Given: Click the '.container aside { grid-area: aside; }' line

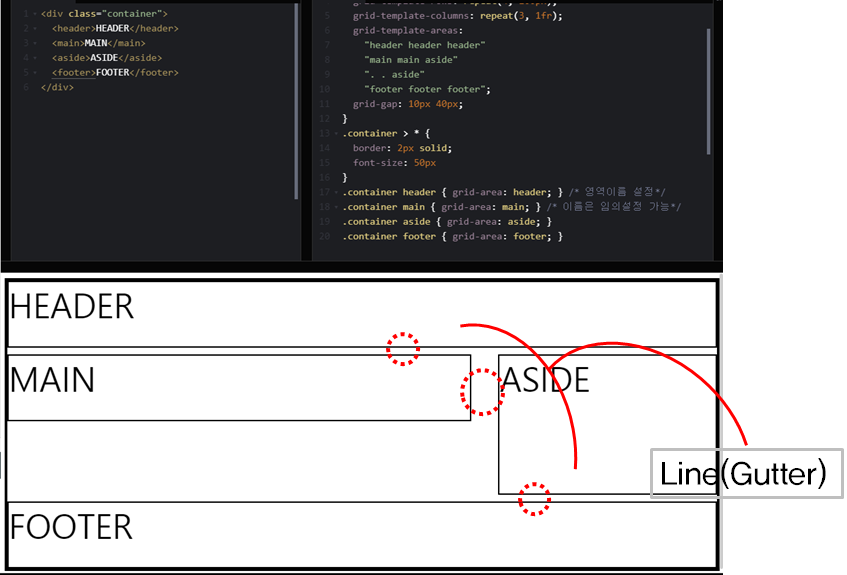Looking at the screenshot, I should (447, 222).
